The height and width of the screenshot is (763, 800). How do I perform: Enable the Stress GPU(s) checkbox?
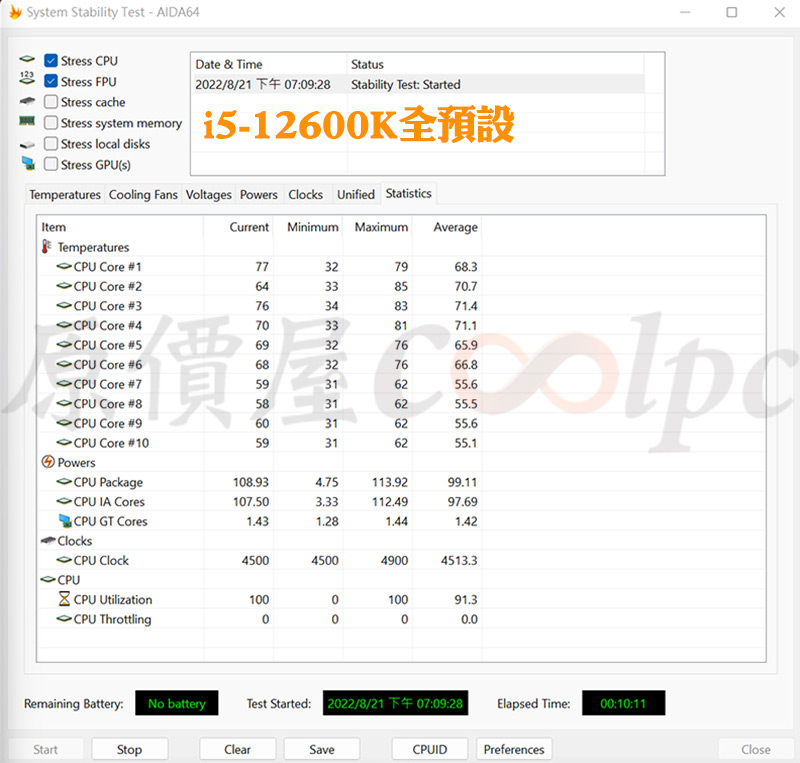pyautogui.click(x=51, y=164)
